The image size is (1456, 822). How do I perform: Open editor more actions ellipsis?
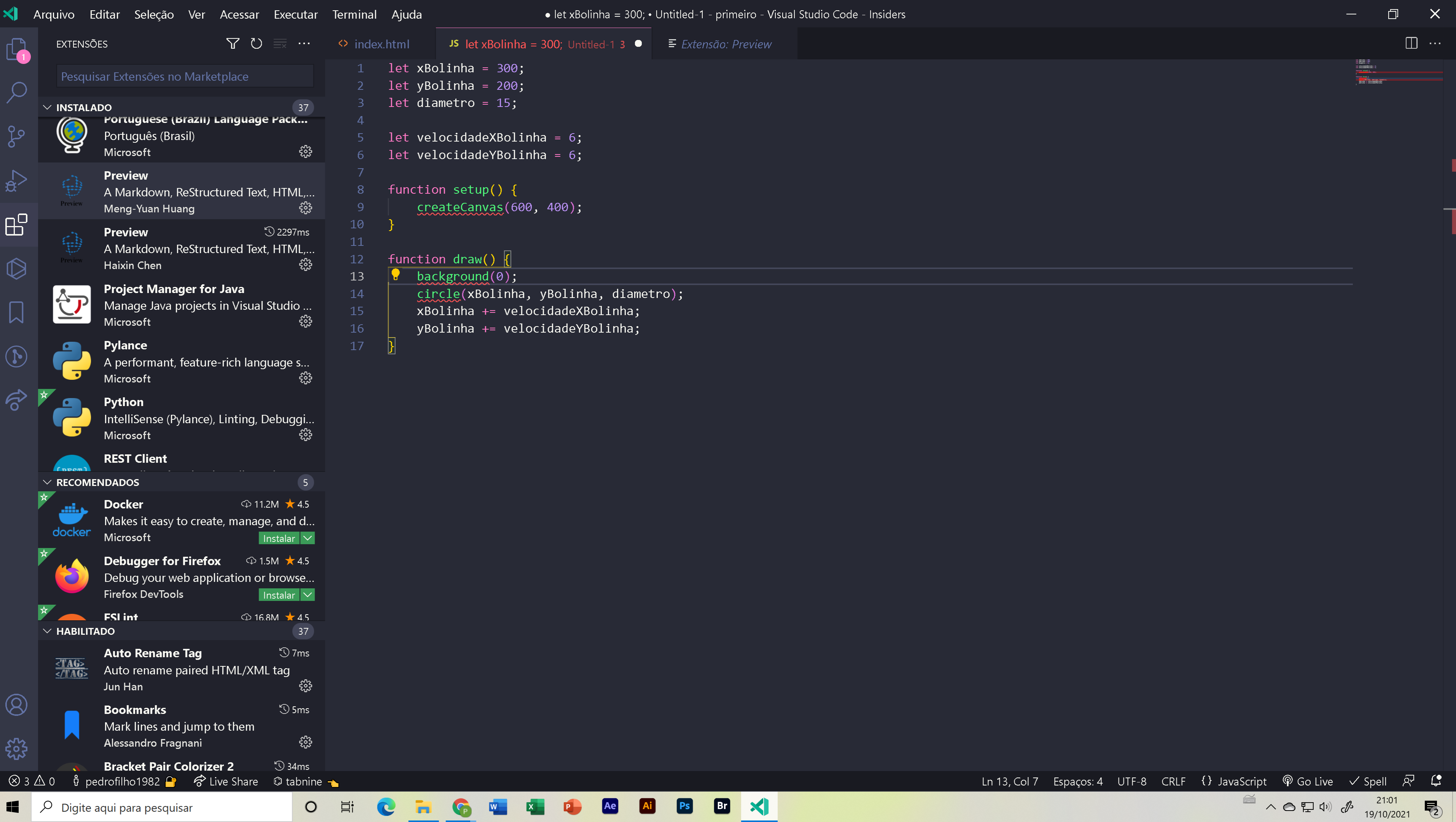coord(1435,43)
